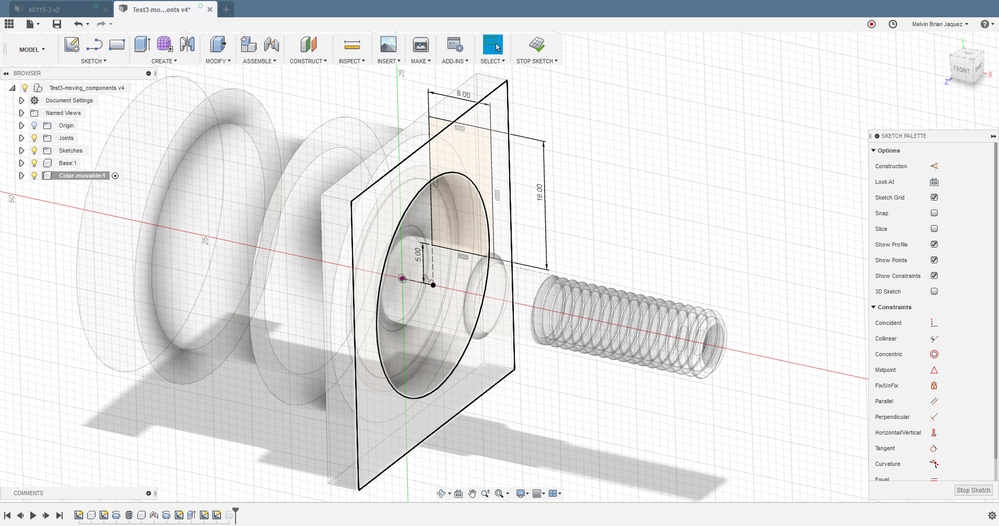Toggle visibility bulb of Origin folder

coord(34,125)
